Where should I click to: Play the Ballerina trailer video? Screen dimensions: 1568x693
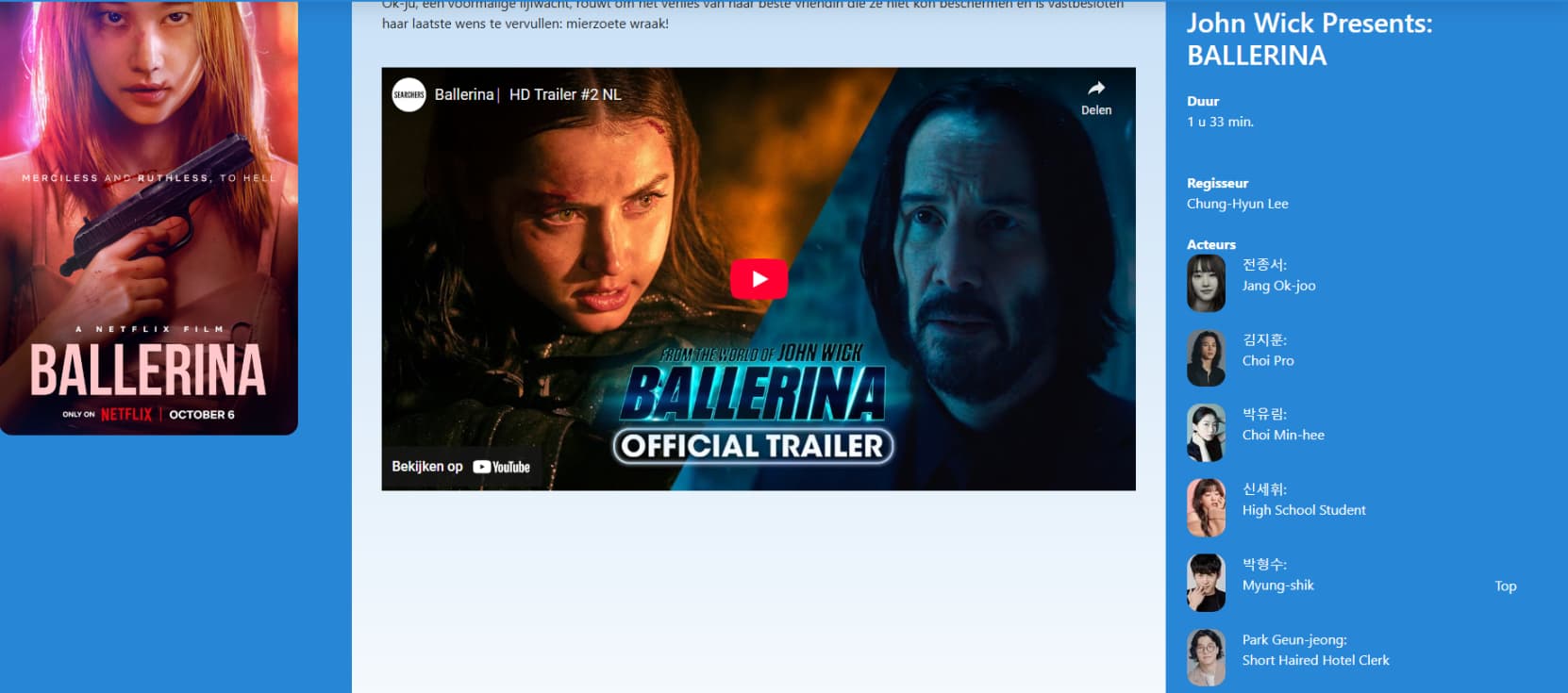(x=759, y=279)
